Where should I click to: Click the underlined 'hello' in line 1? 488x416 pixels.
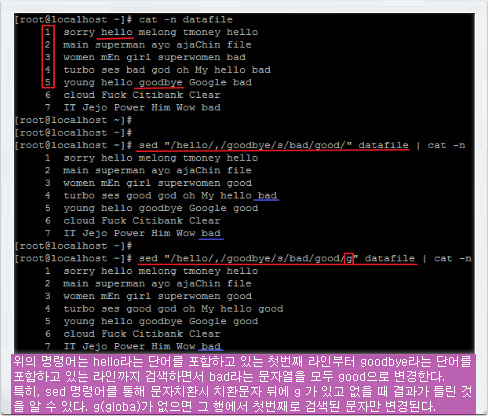117,32
